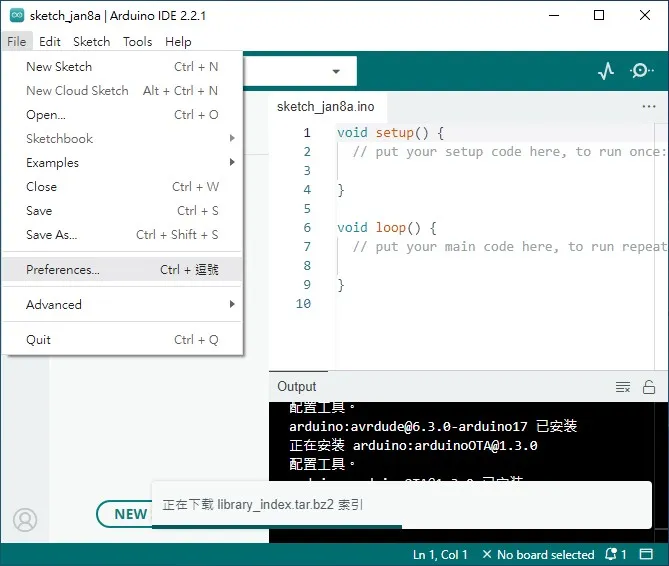Choose Save As... from the File menu
The image size is (669, 566).
point(122,234)
